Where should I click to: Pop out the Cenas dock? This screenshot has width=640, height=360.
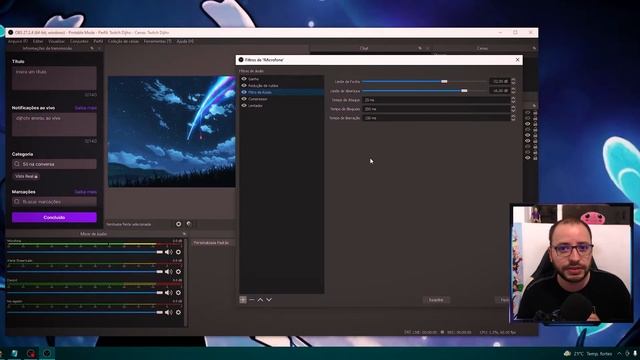coord(534,48)
